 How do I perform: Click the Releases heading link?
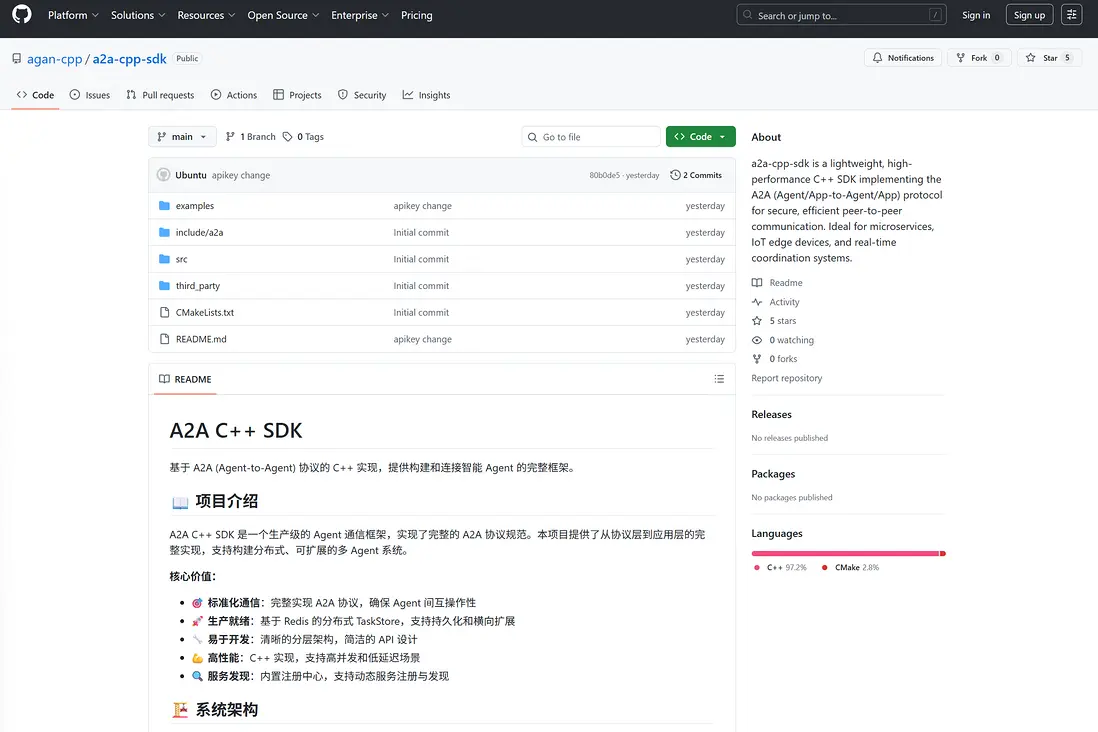coord(771,415)
